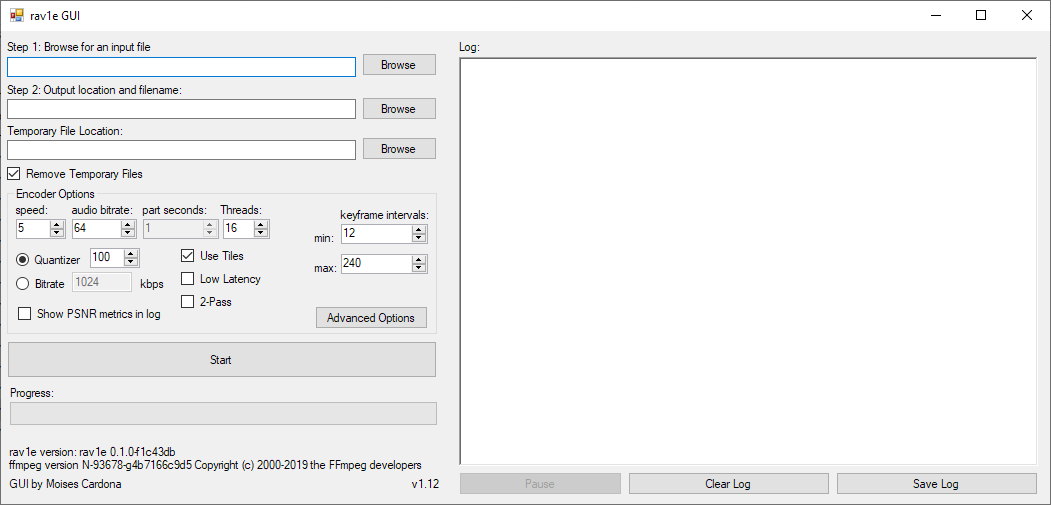Browse for the temporary file location
The height and width of the screenshot is (505, 1051).
click(x=398, y=149)
